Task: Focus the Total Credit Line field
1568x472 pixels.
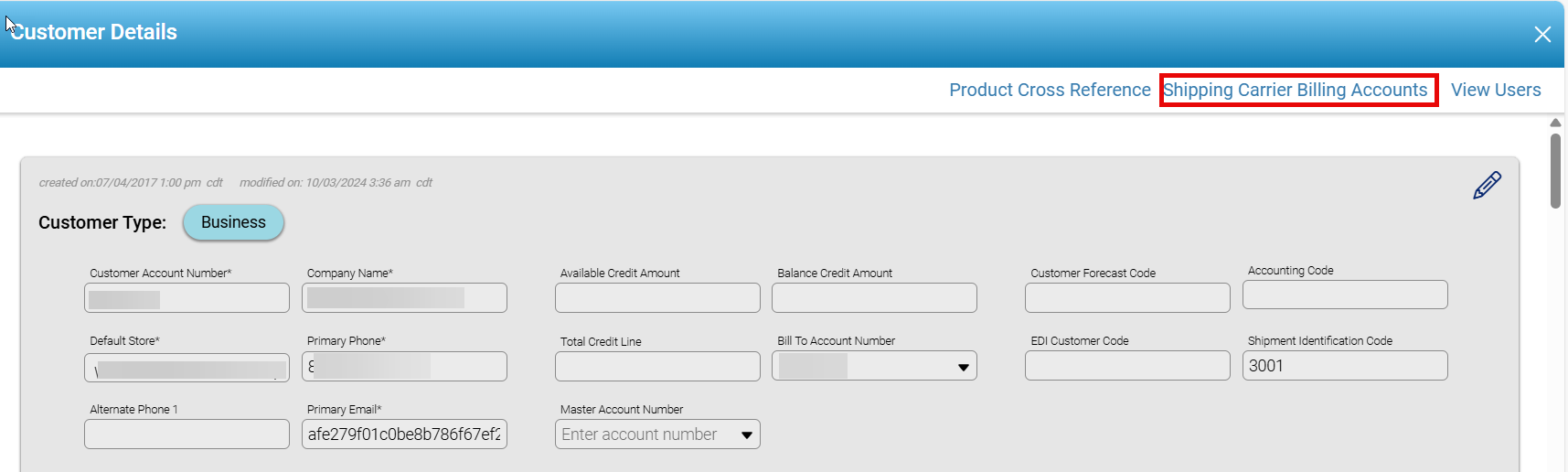Action: (657, 367)
